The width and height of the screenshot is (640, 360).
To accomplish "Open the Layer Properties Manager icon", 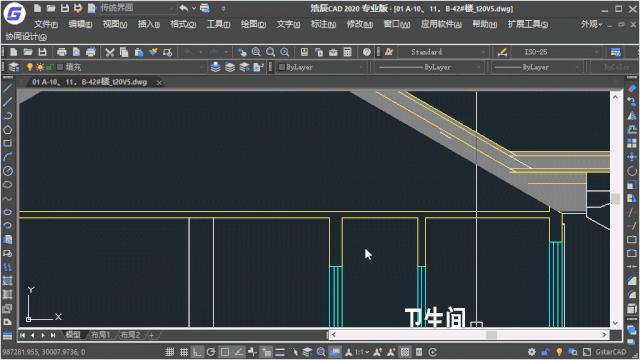I will 14,67.
